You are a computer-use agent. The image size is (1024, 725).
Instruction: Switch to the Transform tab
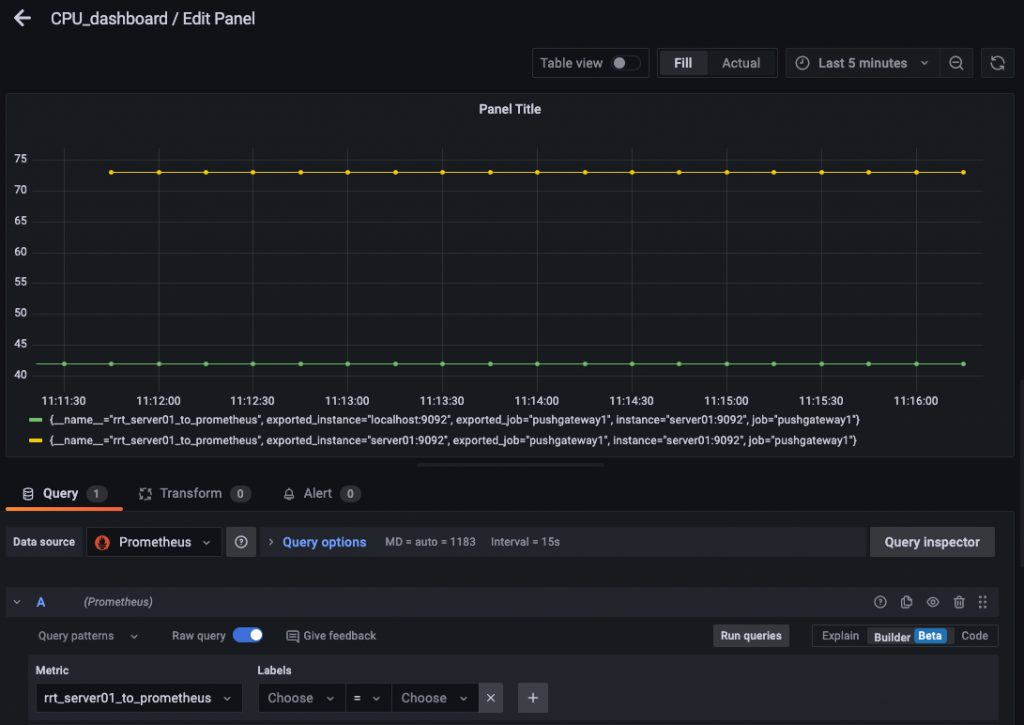pyautogui.click(x=195, y=494)
